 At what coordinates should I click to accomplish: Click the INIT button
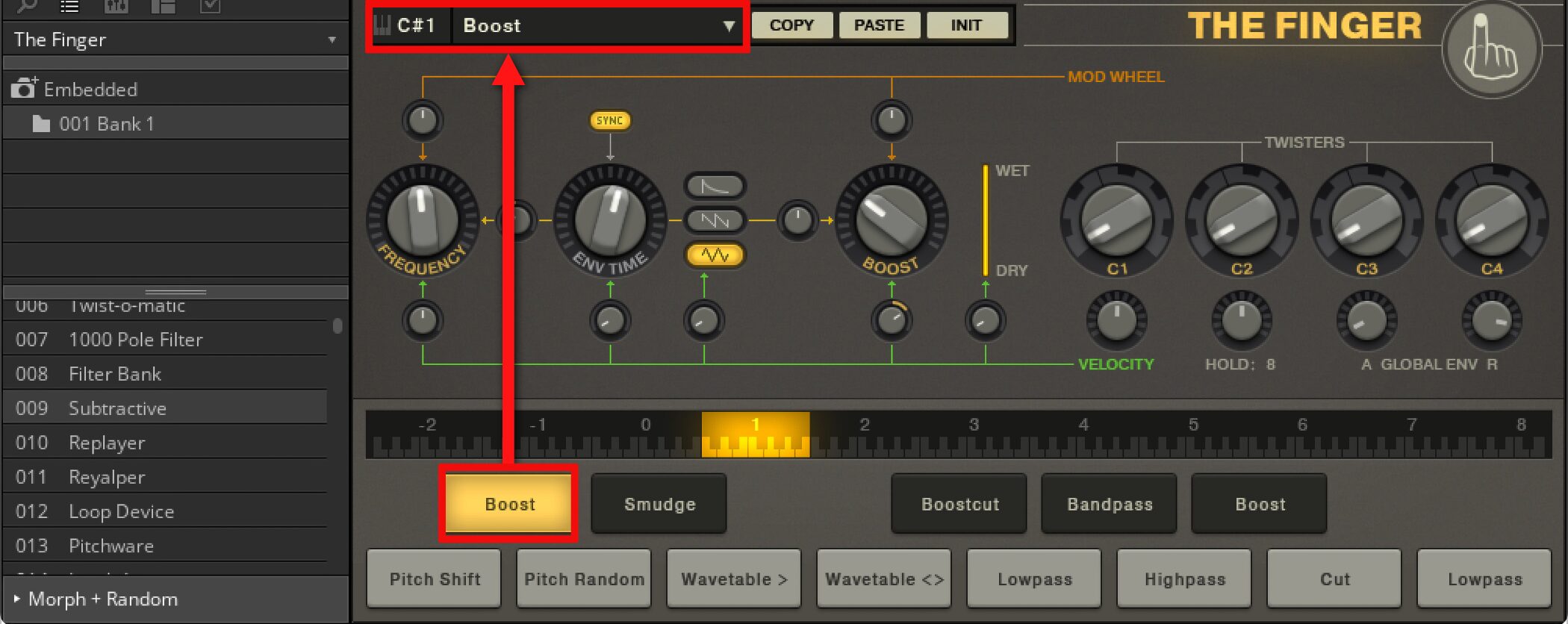point(966,25)
